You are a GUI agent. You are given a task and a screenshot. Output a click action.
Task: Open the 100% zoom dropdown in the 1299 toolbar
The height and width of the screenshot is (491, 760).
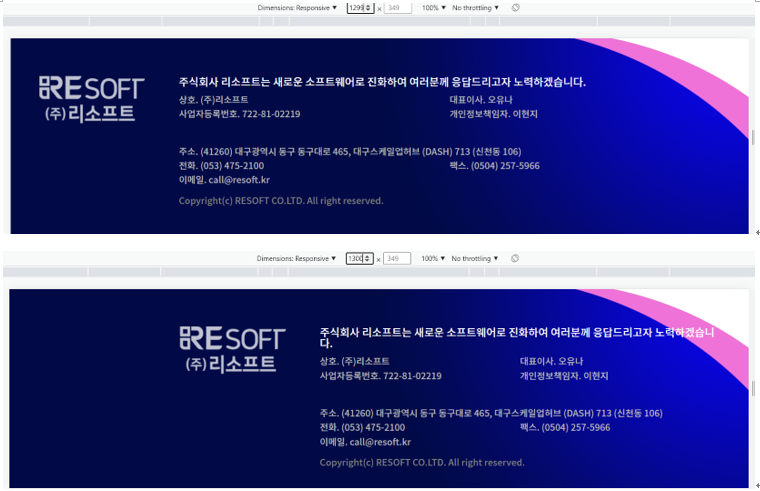point(433,8)
